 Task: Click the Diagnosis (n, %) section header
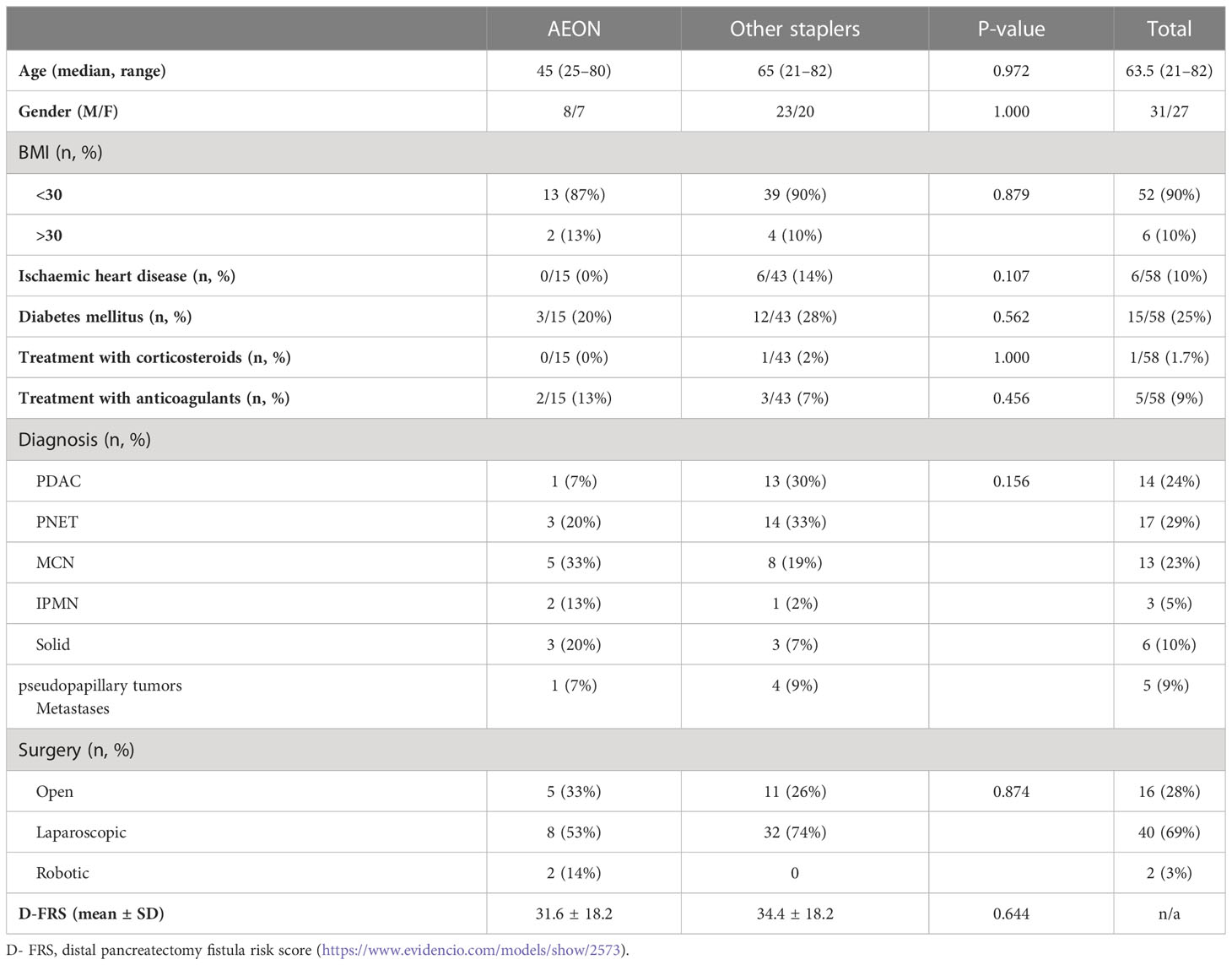click(84, 440)
